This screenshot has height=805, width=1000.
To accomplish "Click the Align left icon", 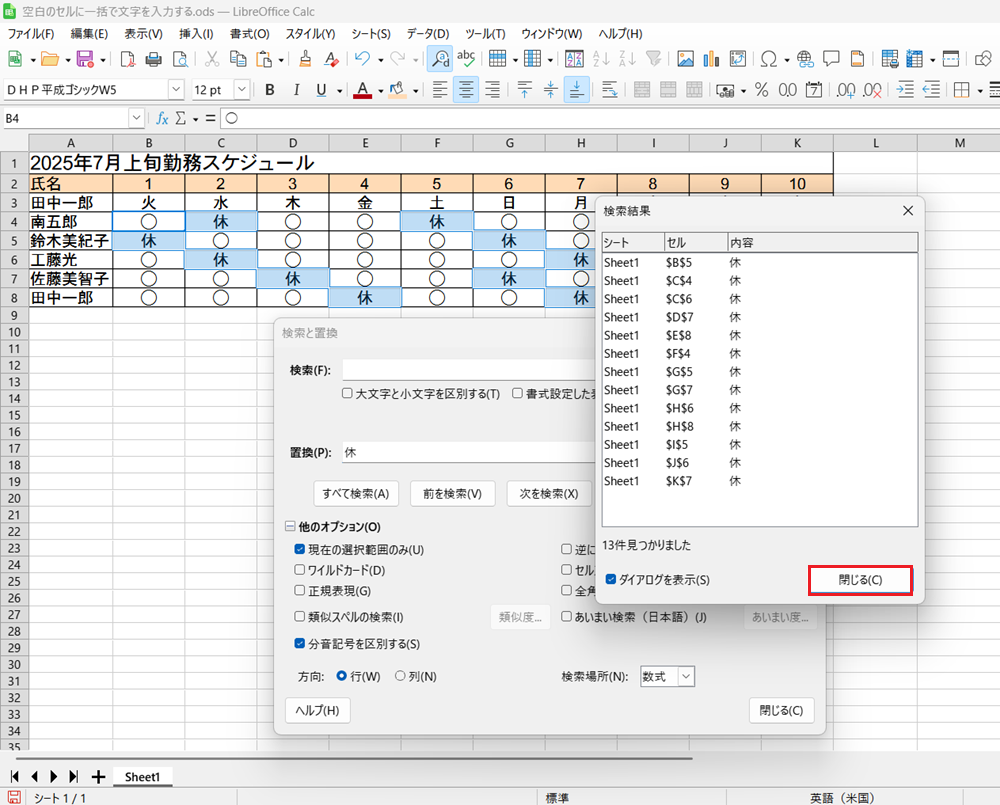I will point(439,90).
